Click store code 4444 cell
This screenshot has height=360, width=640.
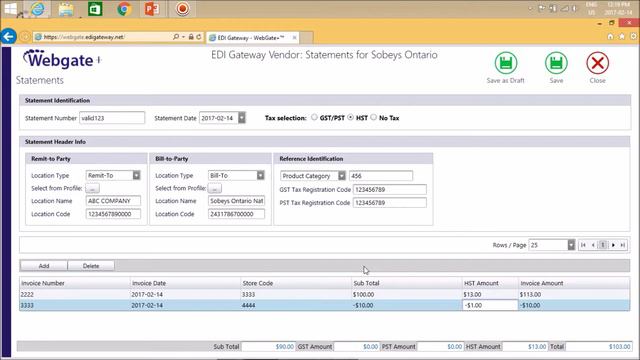pos(296,305)
